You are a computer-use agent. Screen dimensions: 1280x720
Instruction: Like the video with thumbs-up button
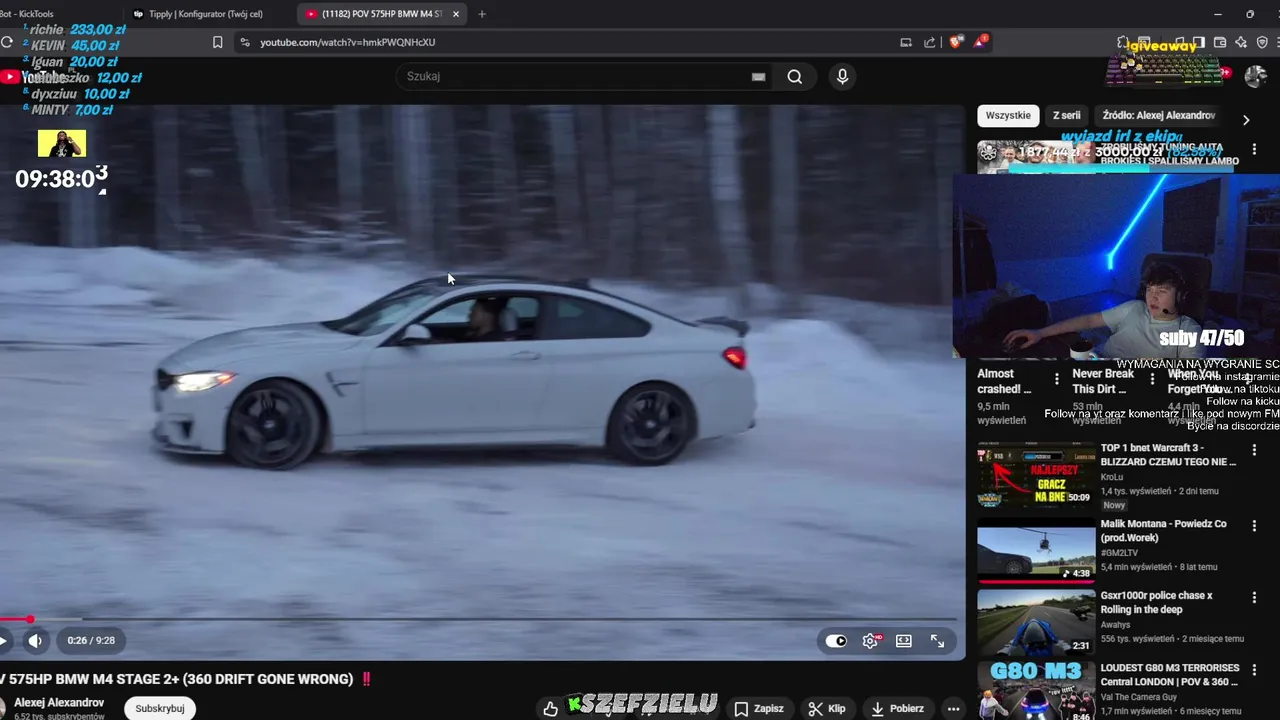(x=550, y=709)
